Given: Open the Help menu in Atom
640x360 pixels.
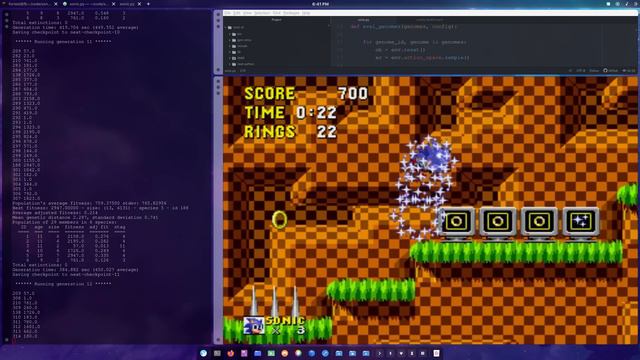Looking at the screenshot, I should click(306, 13).
